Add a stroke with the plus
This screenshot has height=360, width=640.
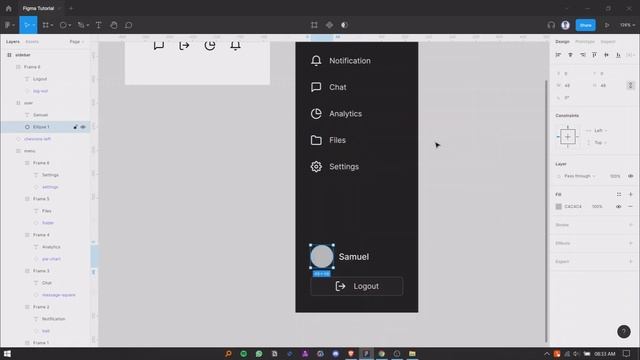pyautogui.click(x=631, y=225)
